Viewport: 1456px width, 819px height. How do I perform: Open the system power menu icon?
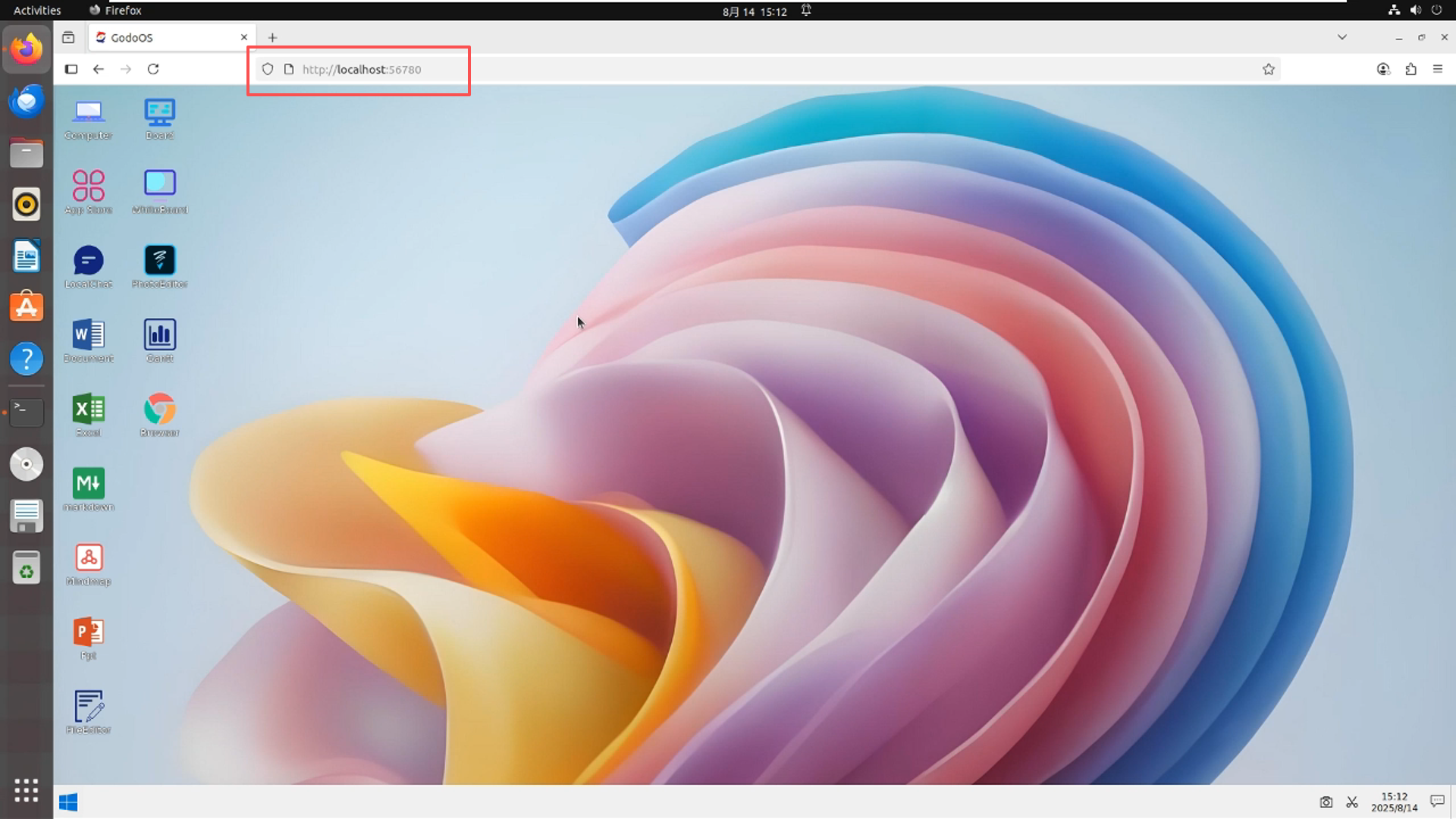pyautogui.click(x=1436, y=11)
